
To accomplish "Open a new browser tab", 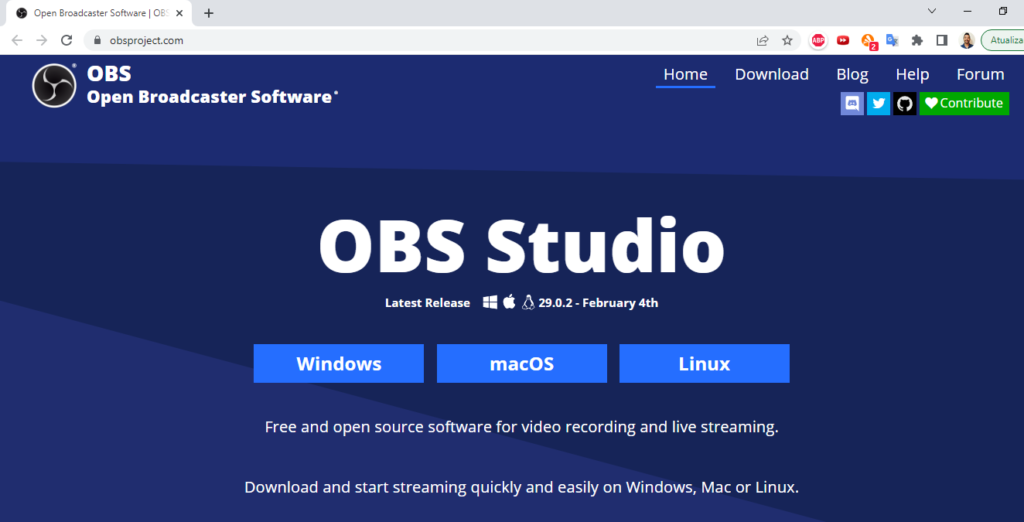I will 208,13.
